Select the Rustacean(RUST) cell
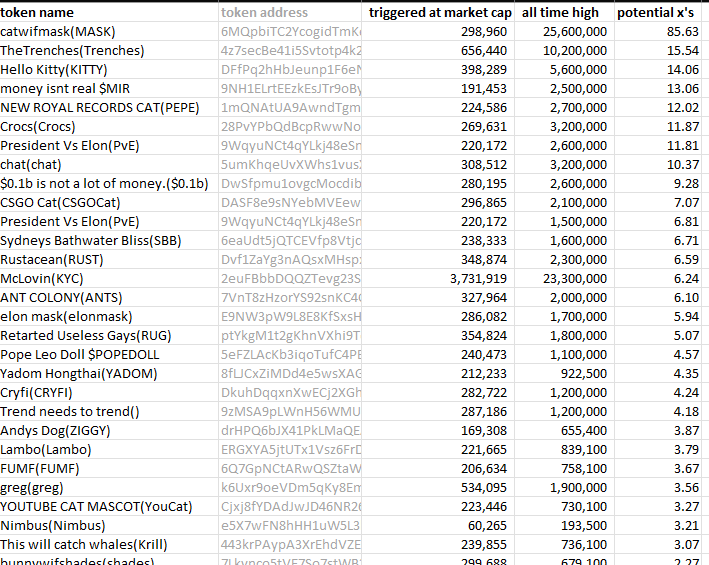This screenshot has height=565, width=709. click(x=109, y=259)
